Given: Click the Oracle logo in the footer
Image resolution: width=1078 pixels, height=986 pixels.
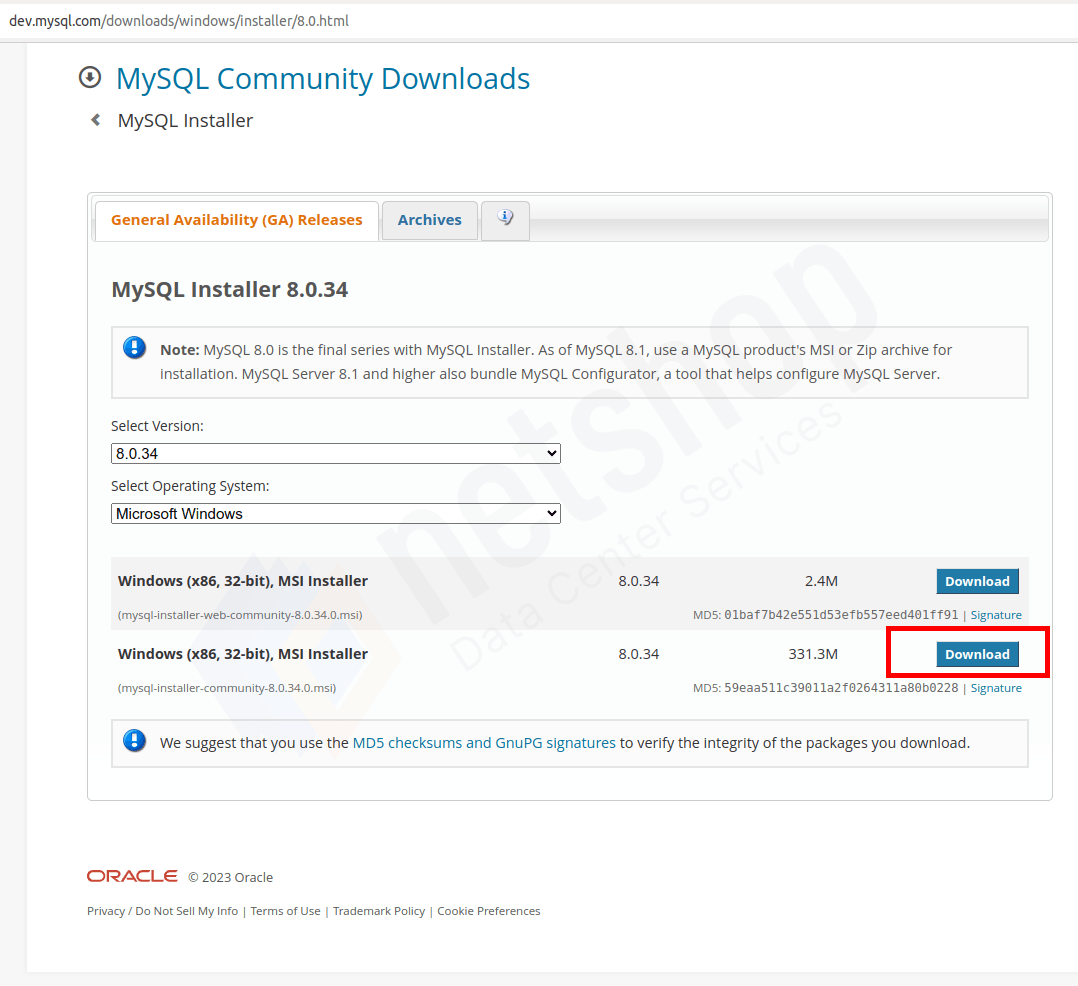Looking at the screenshot, I should 132,875.
